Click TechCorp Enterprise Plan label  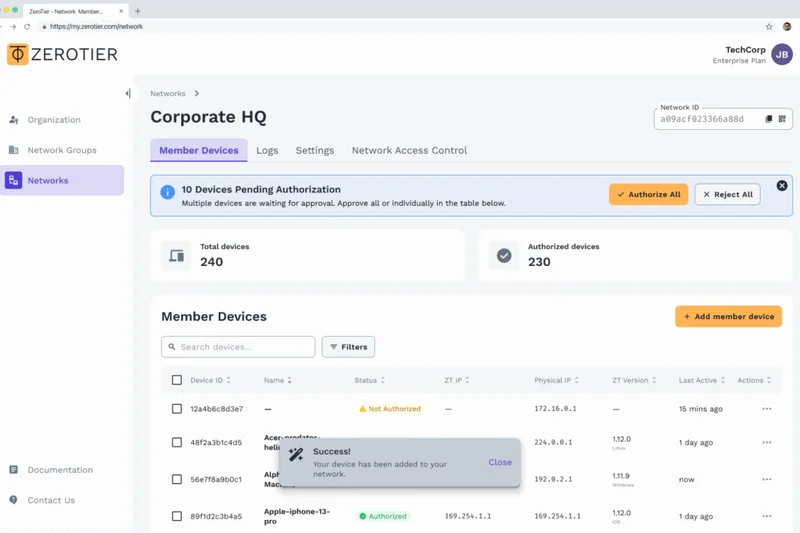click(739, 55)
